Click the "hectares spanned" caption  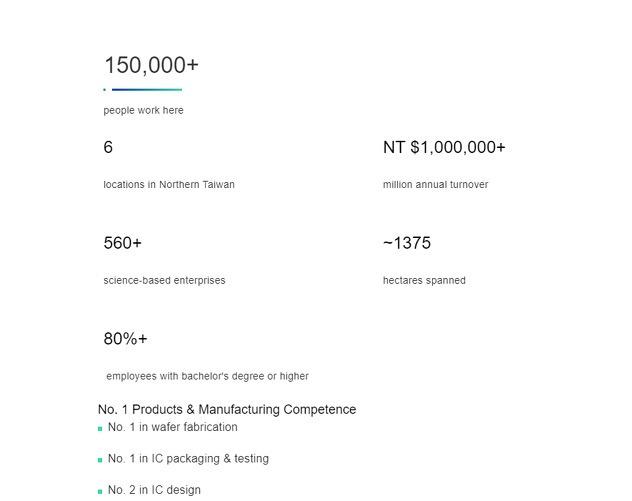[424, 281]
